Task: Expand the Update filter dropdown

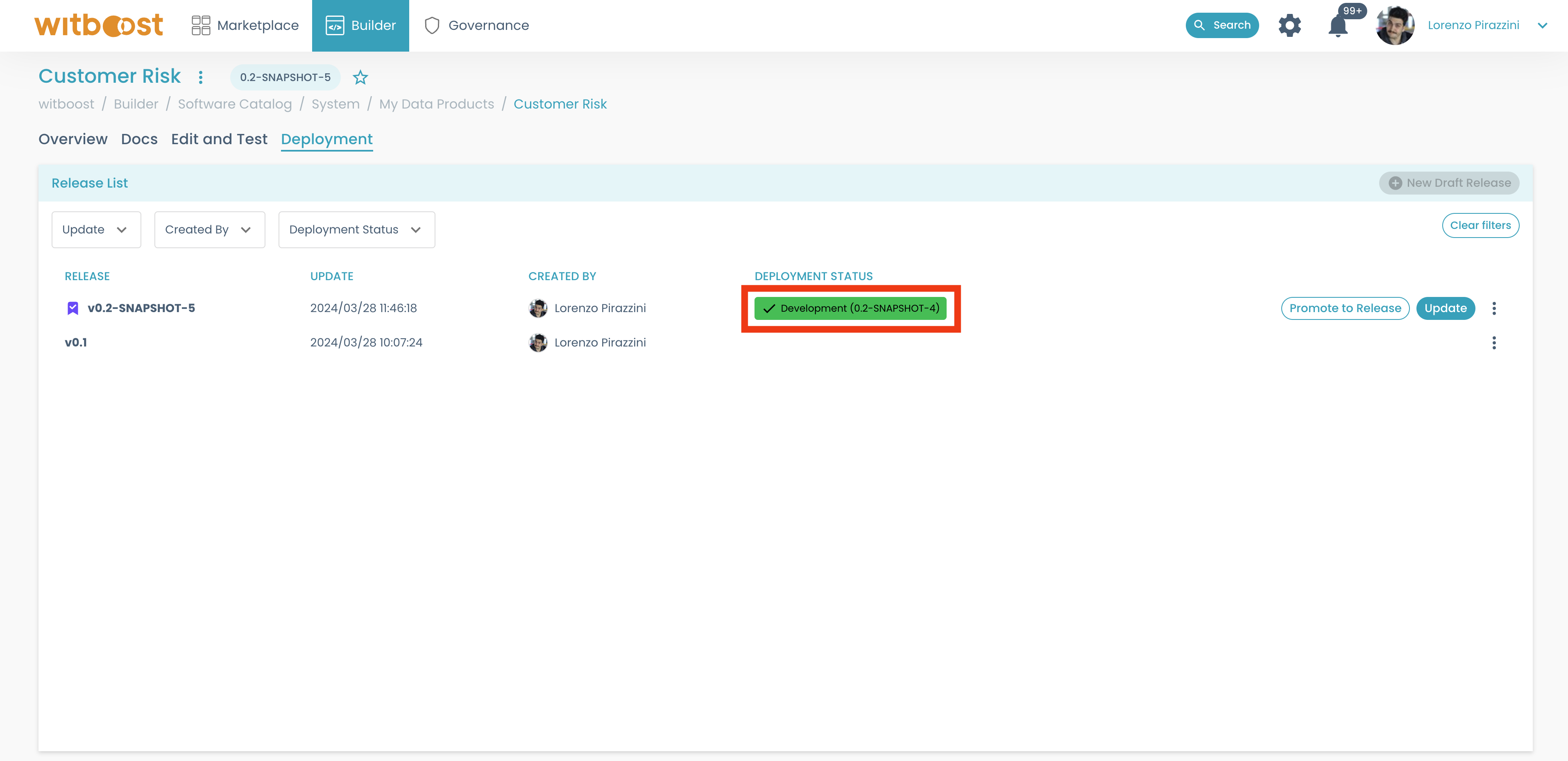Action: coord(95,229)
